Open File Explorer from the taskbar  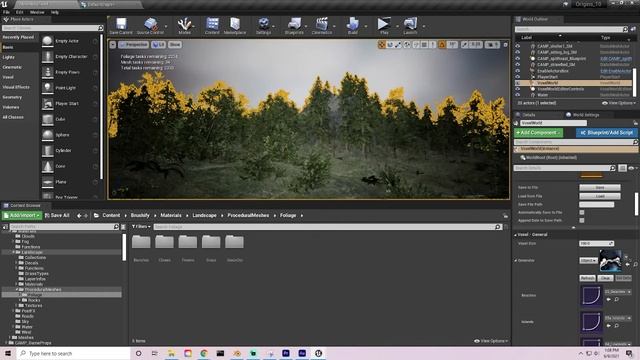pyautogui.click(x=171, y=353)
